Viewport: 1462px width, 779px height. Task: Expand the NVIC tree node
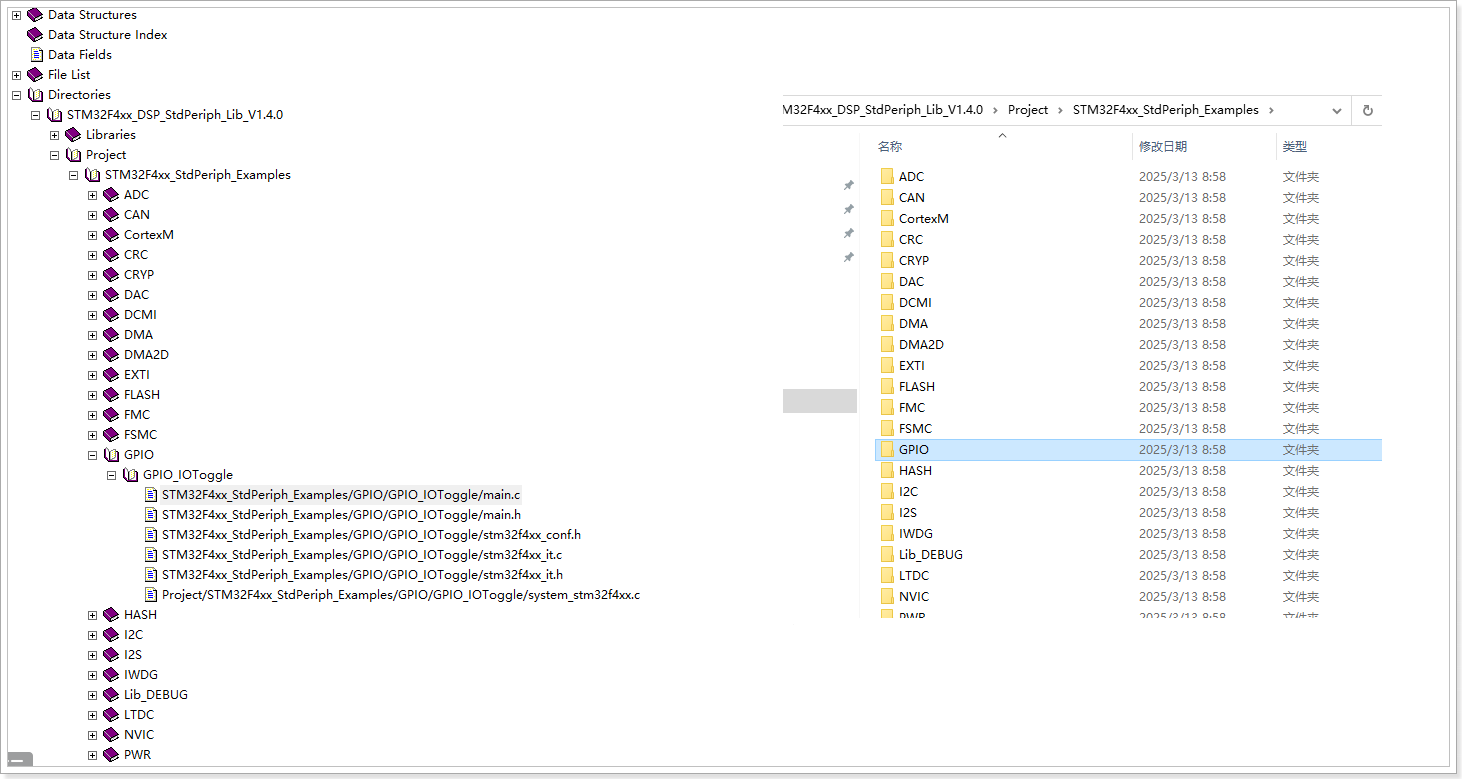[x=92, y=735]
